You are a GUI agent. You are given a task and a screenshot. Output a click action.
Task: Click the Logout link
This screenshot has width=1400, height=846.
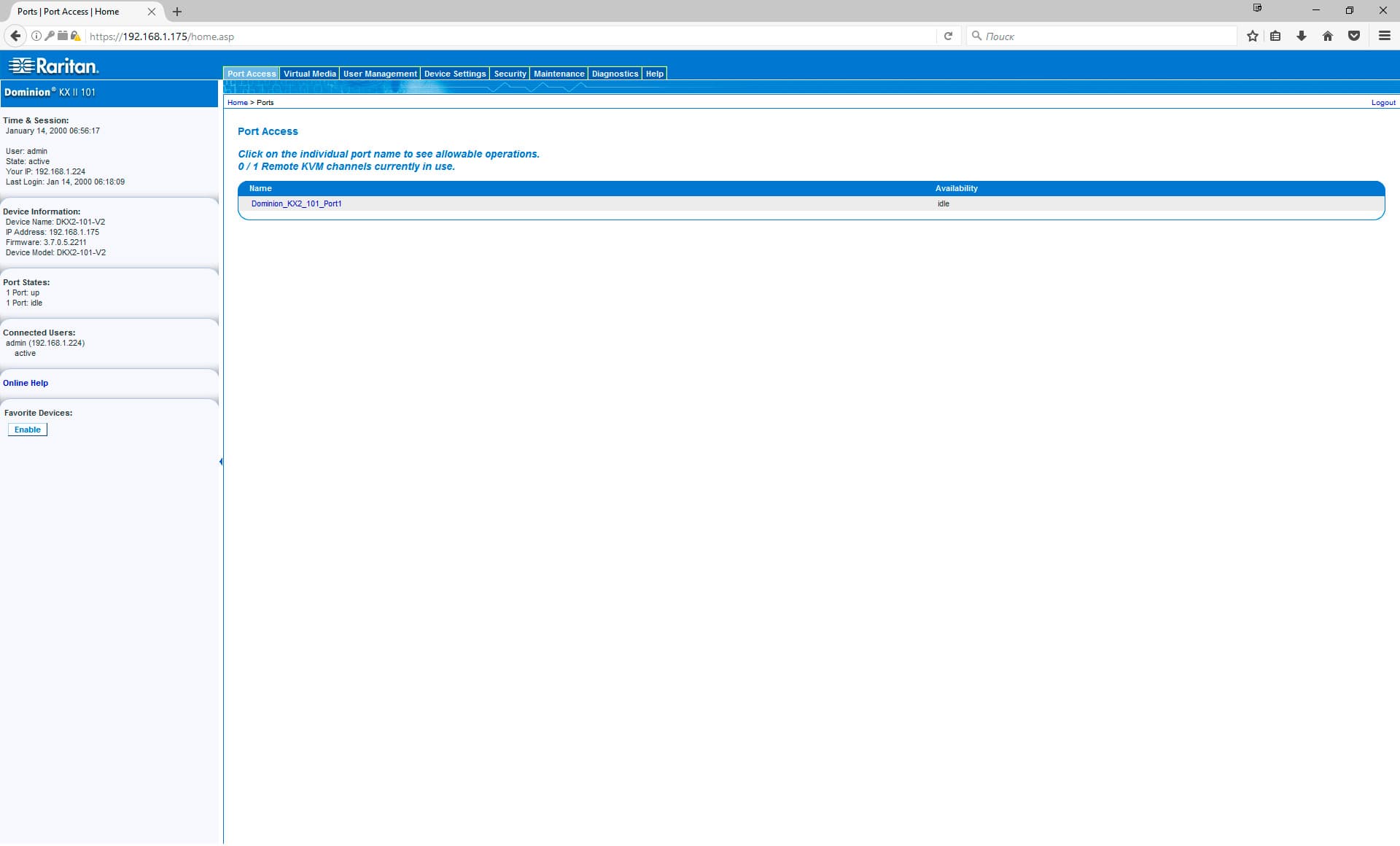click(x=1382, y=103)
